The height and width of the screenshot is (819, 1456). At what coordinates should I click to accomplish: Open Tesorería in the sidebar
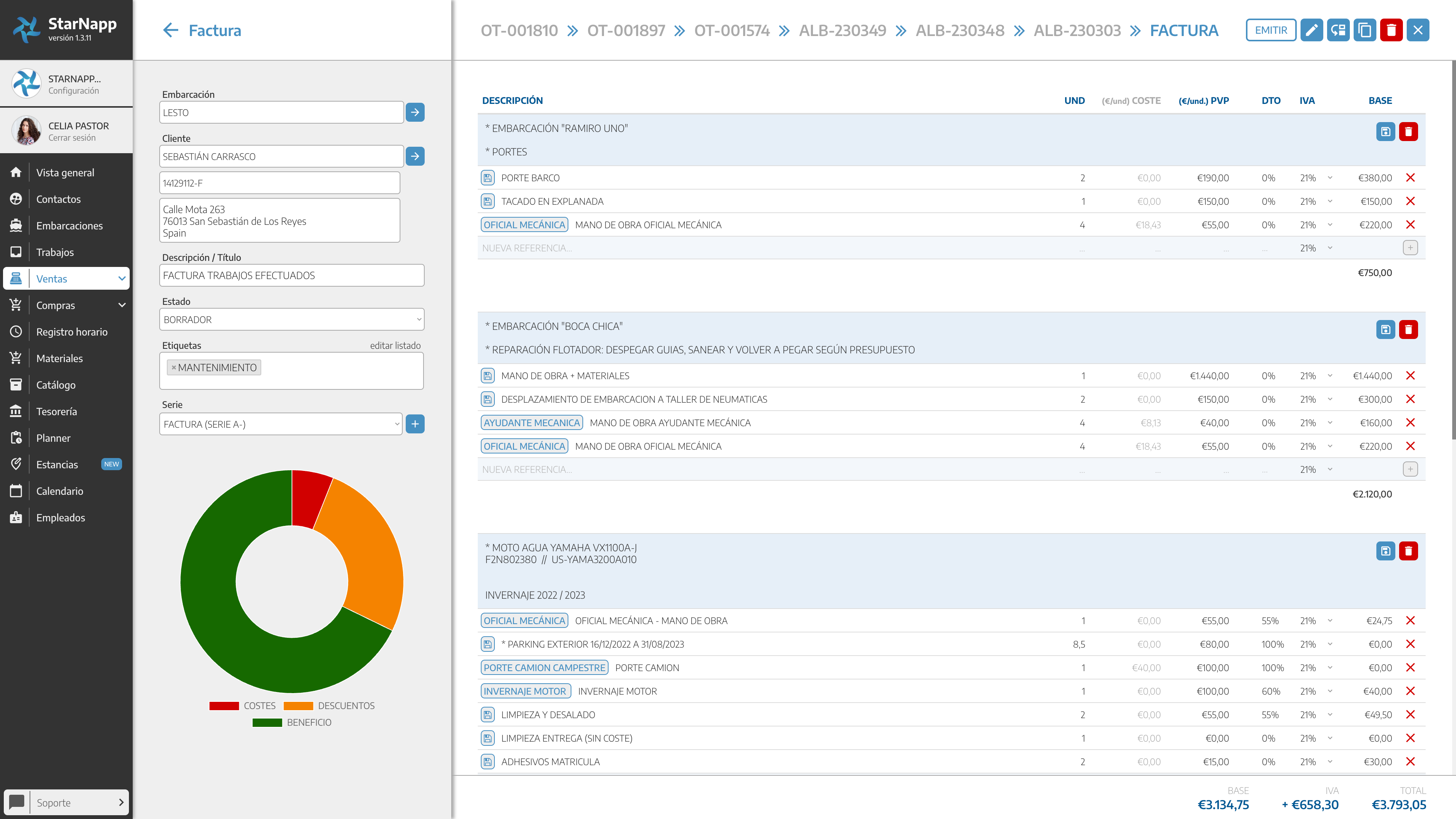tap(56, 411)
